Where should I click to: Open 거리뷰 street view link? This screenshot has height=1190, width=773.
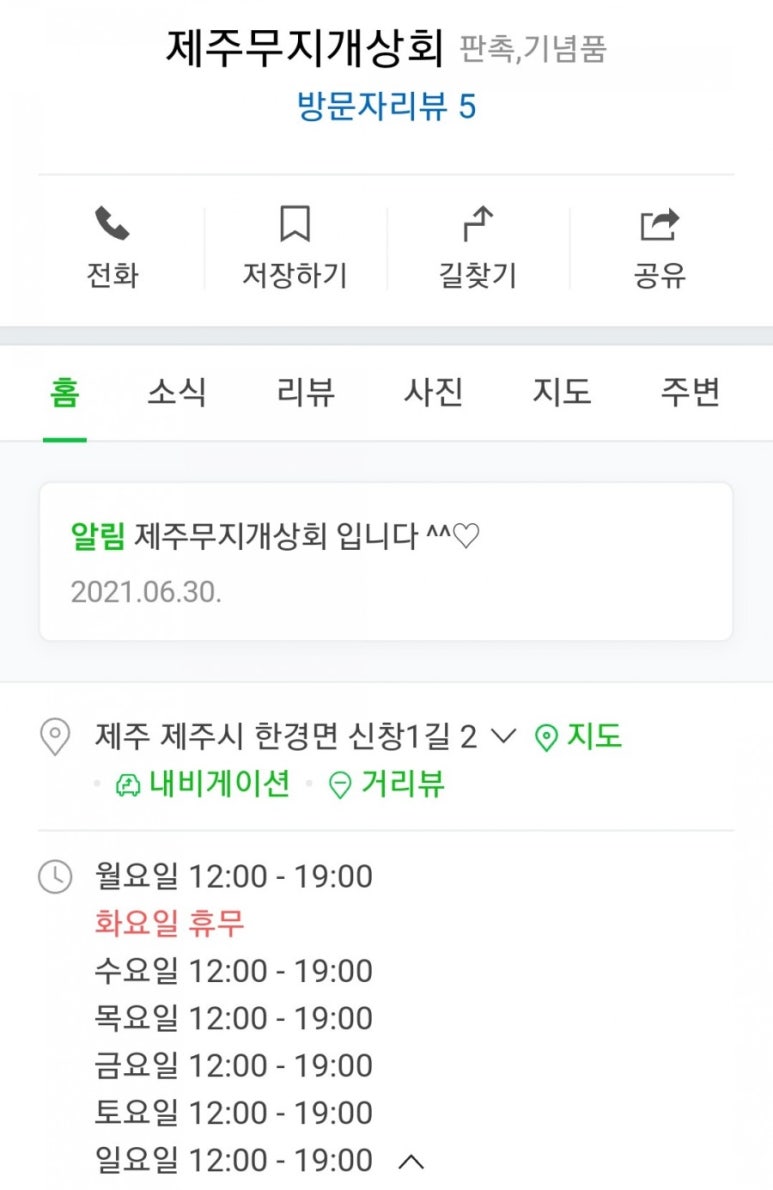pyautogui.click(x=387, y=785)
